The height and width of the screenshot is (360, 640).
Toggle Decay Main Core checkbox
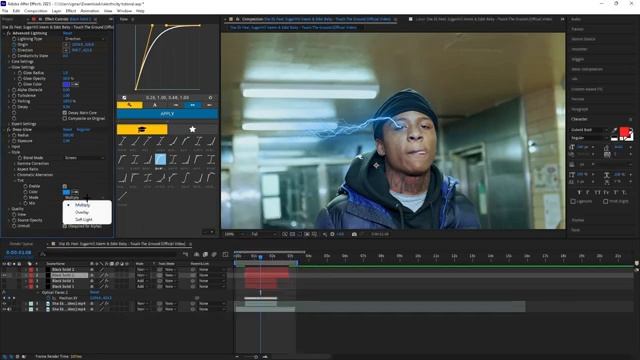[65, 113]
